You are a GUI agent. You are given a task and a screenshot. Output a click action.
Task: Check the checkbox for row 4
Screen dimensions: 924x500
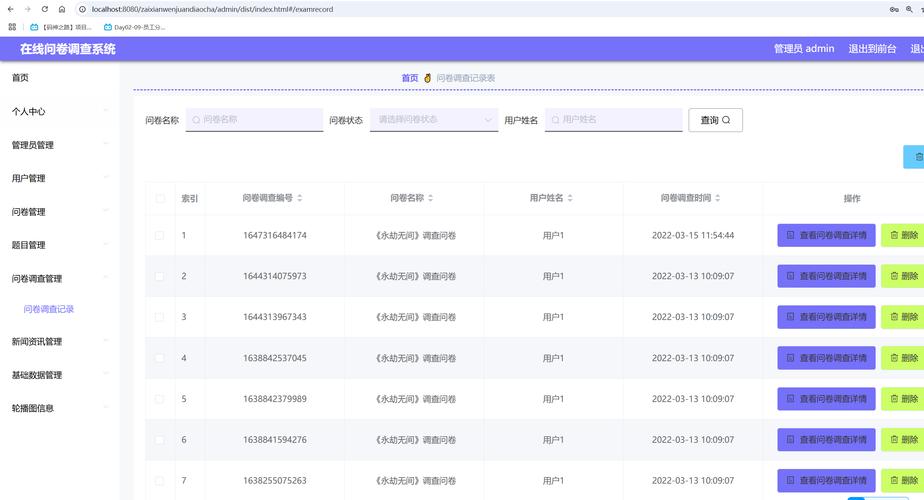point(159,358)
